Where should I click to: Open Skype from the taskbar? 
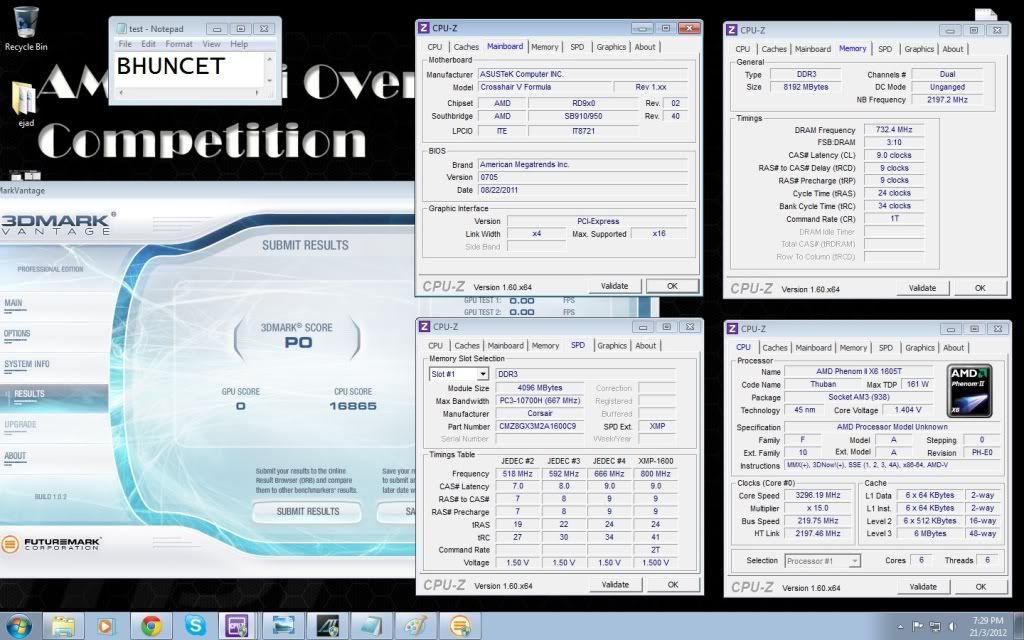[195, 626]
